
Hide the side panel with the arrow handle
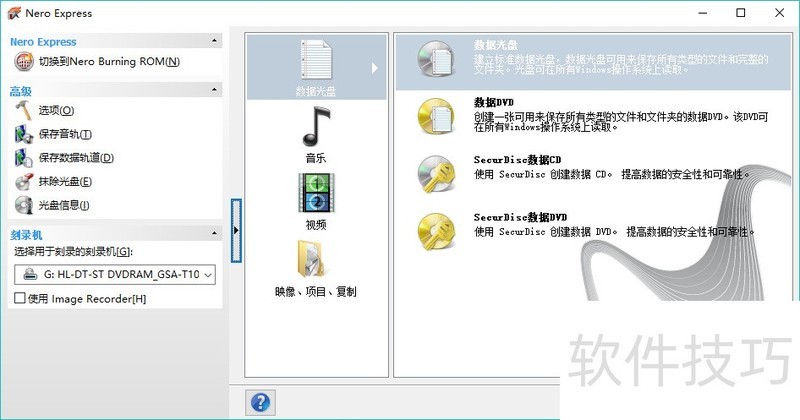click(x=236, y=231)
